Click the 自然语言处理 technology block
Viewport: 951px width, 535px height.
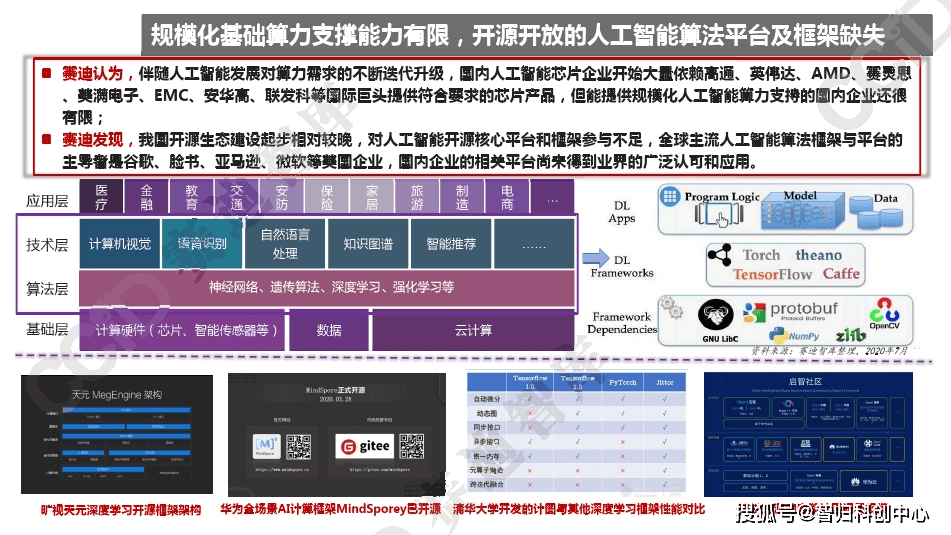(285, 244)
